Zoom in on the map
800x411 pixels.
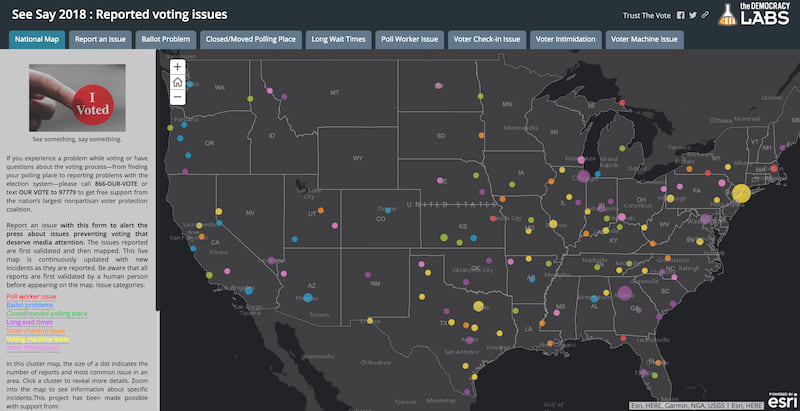pos(178,67)
